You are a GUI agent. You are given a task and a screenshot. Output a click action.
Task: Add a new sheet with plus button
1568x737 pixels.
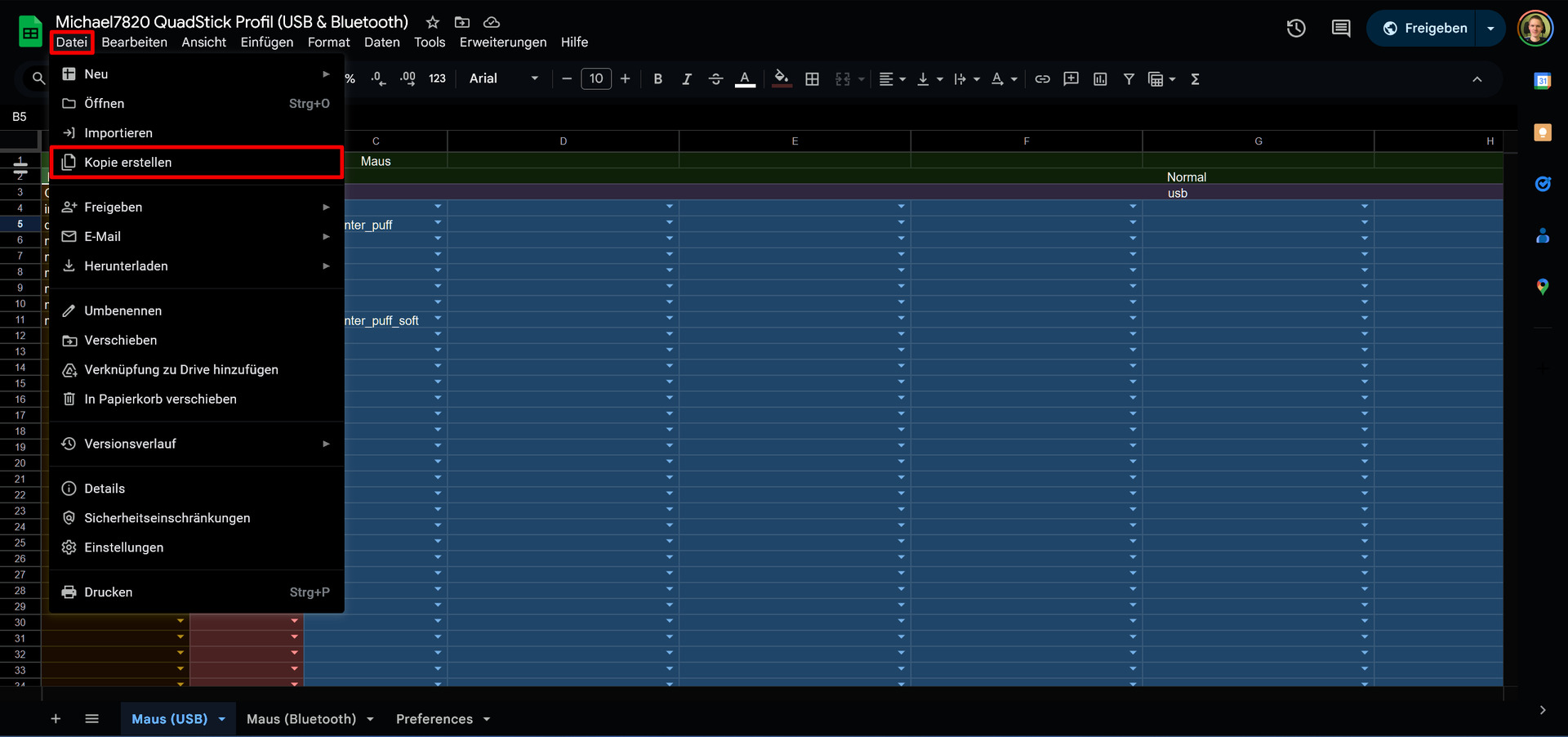(56, 719)
